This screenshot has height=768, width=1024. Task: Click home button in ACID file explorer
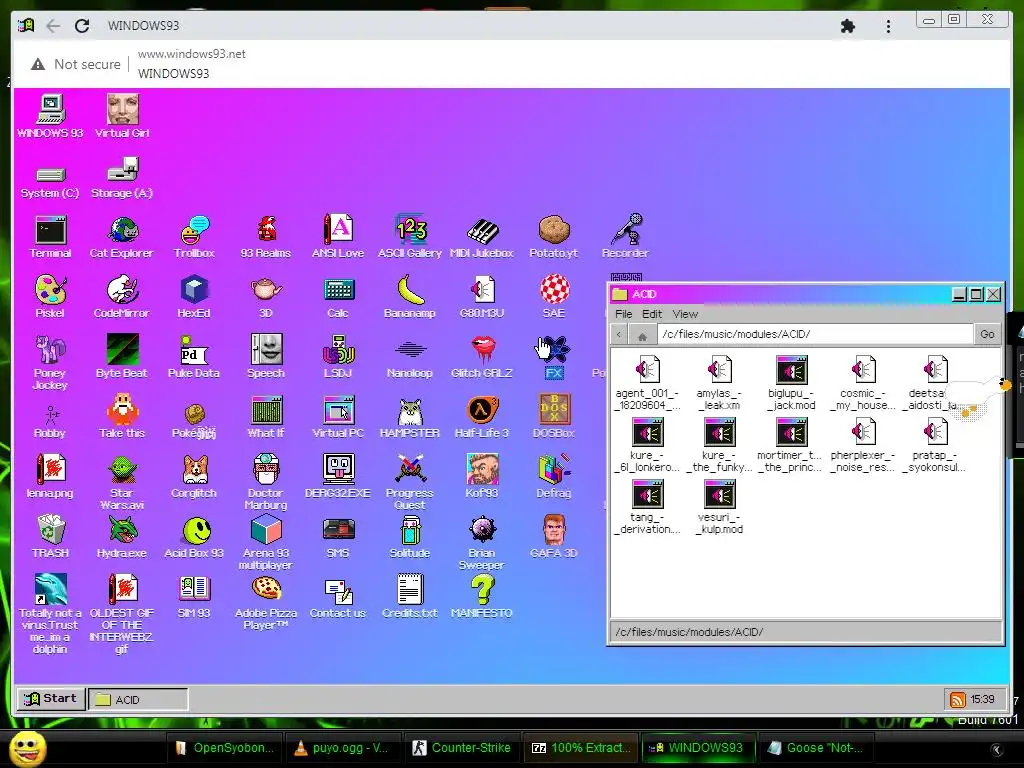(x=642, y=335)
